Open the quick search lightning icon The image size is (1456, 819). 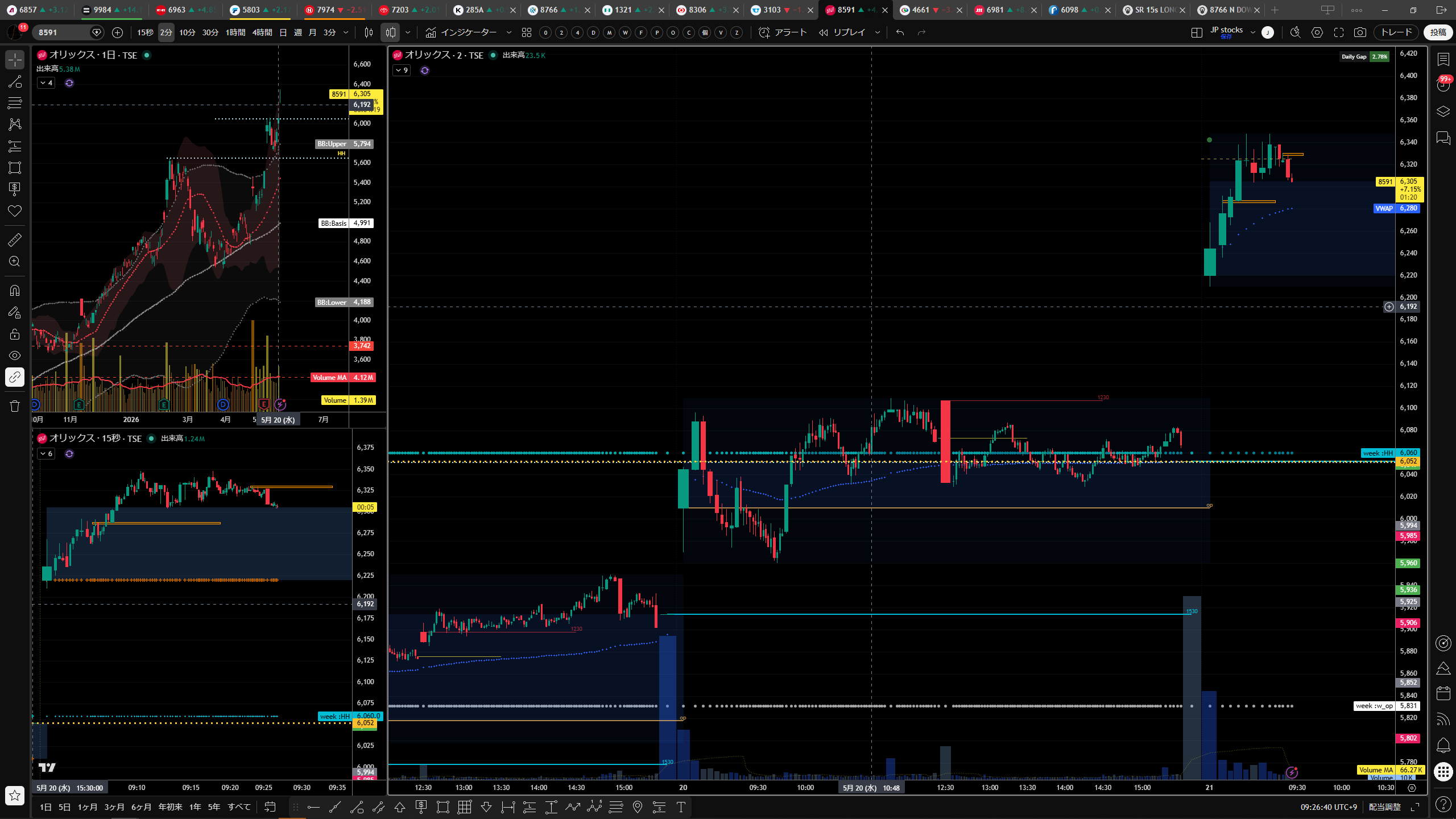(1295, 32)
